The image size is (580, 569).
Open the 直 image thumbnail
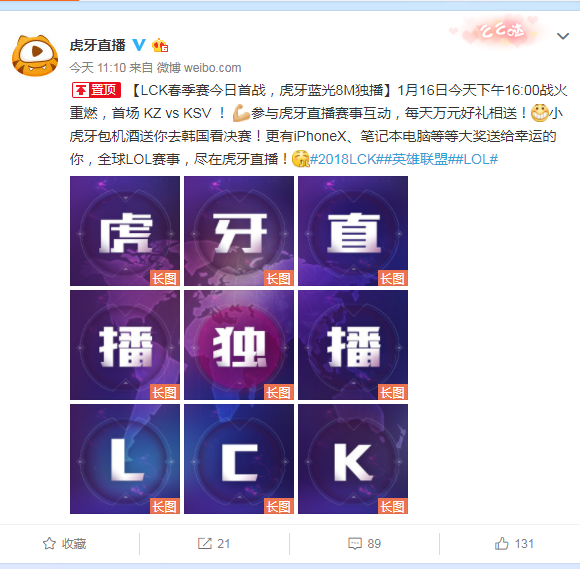point(353,231)
